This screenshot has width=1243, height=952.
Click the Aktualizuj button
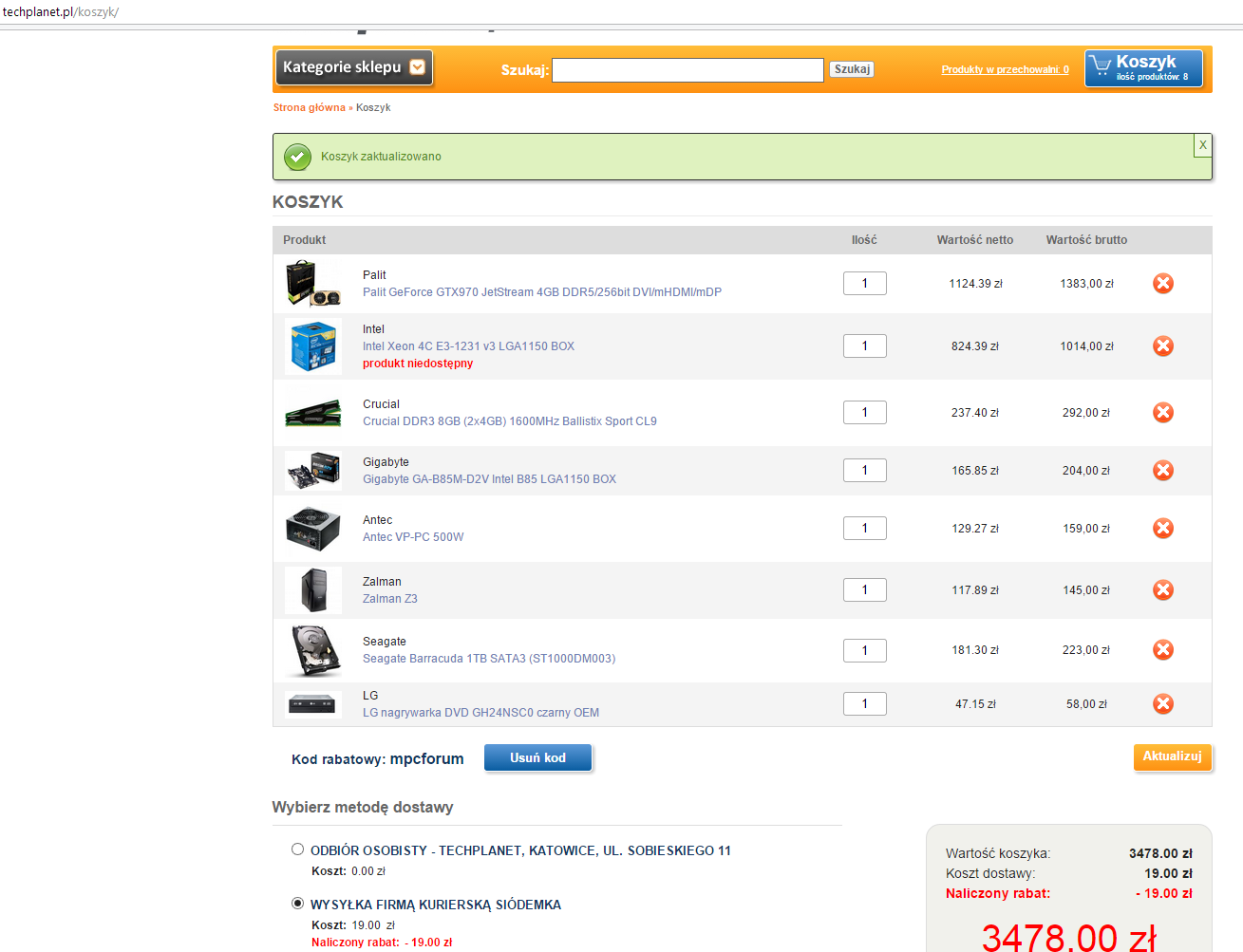pos(1173,756)
